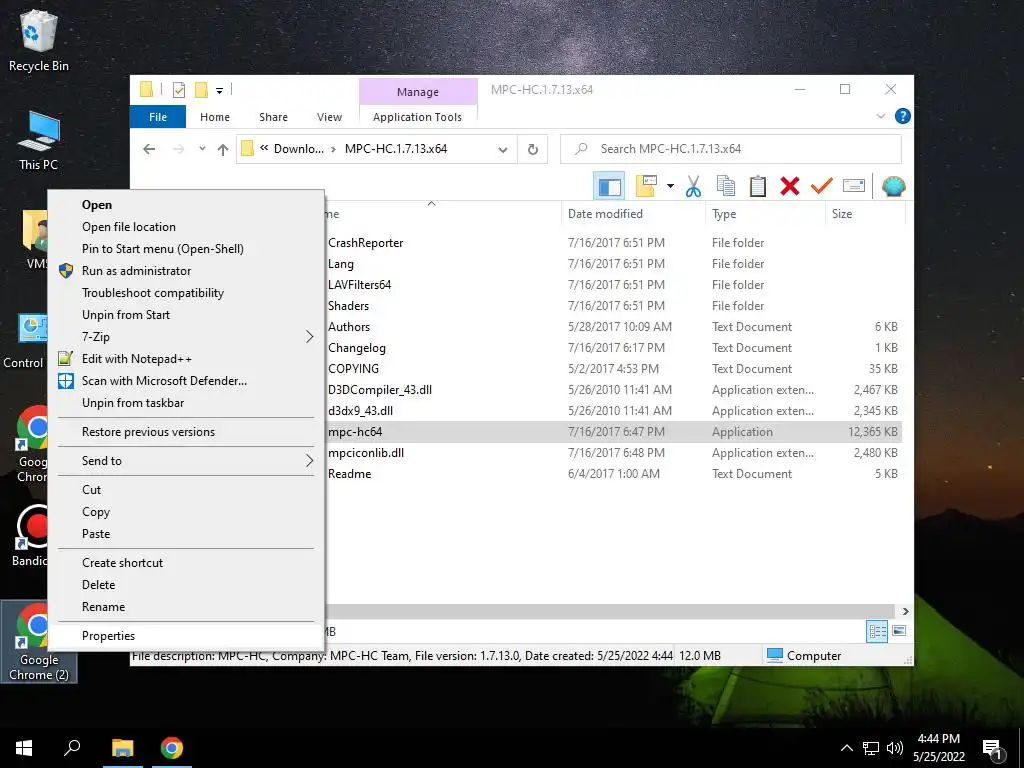Click the globe shell icon in toolbar
This screenshot has width=1024, height=768.
click(x=893, y=186)
